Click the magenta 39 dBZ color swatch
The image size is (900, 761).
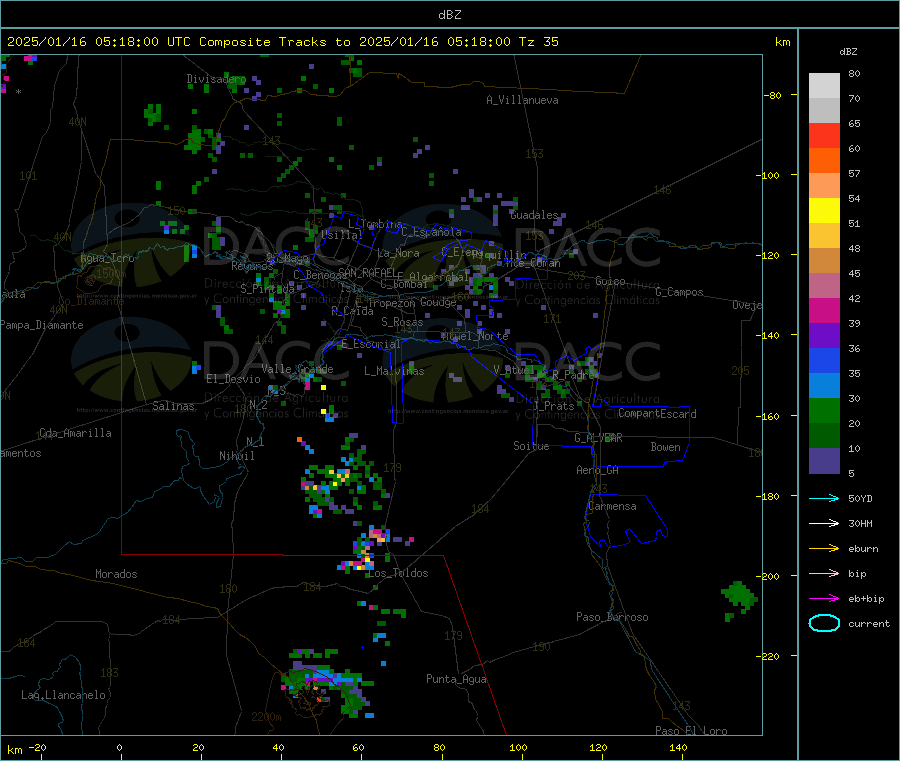coord(824,310)
